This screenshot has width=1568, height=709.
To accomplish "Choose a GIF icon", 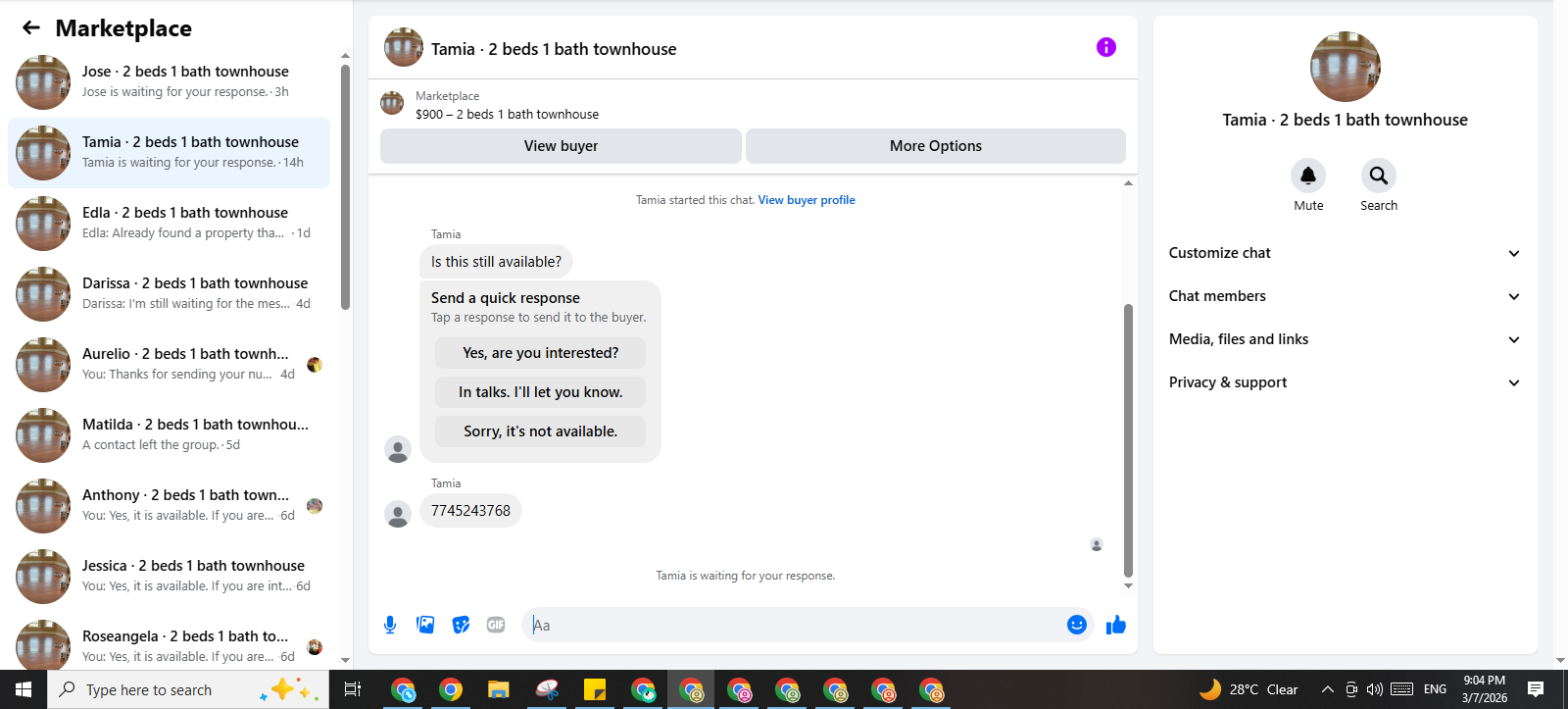I will point(496,625).
